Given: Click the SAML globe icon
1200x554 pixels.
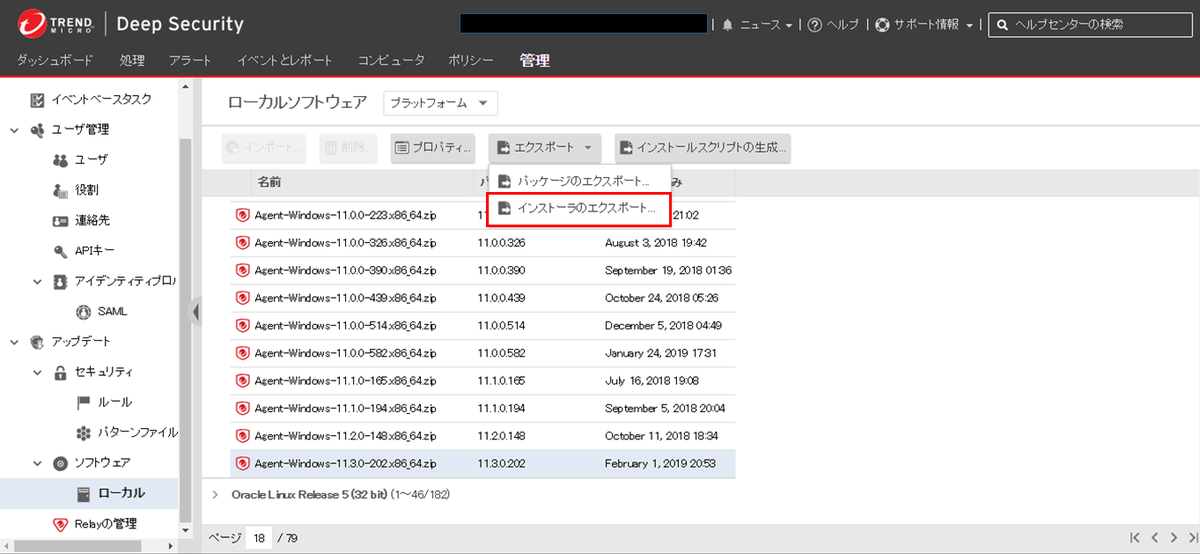Looking at the screenshot, I should 84,311.
